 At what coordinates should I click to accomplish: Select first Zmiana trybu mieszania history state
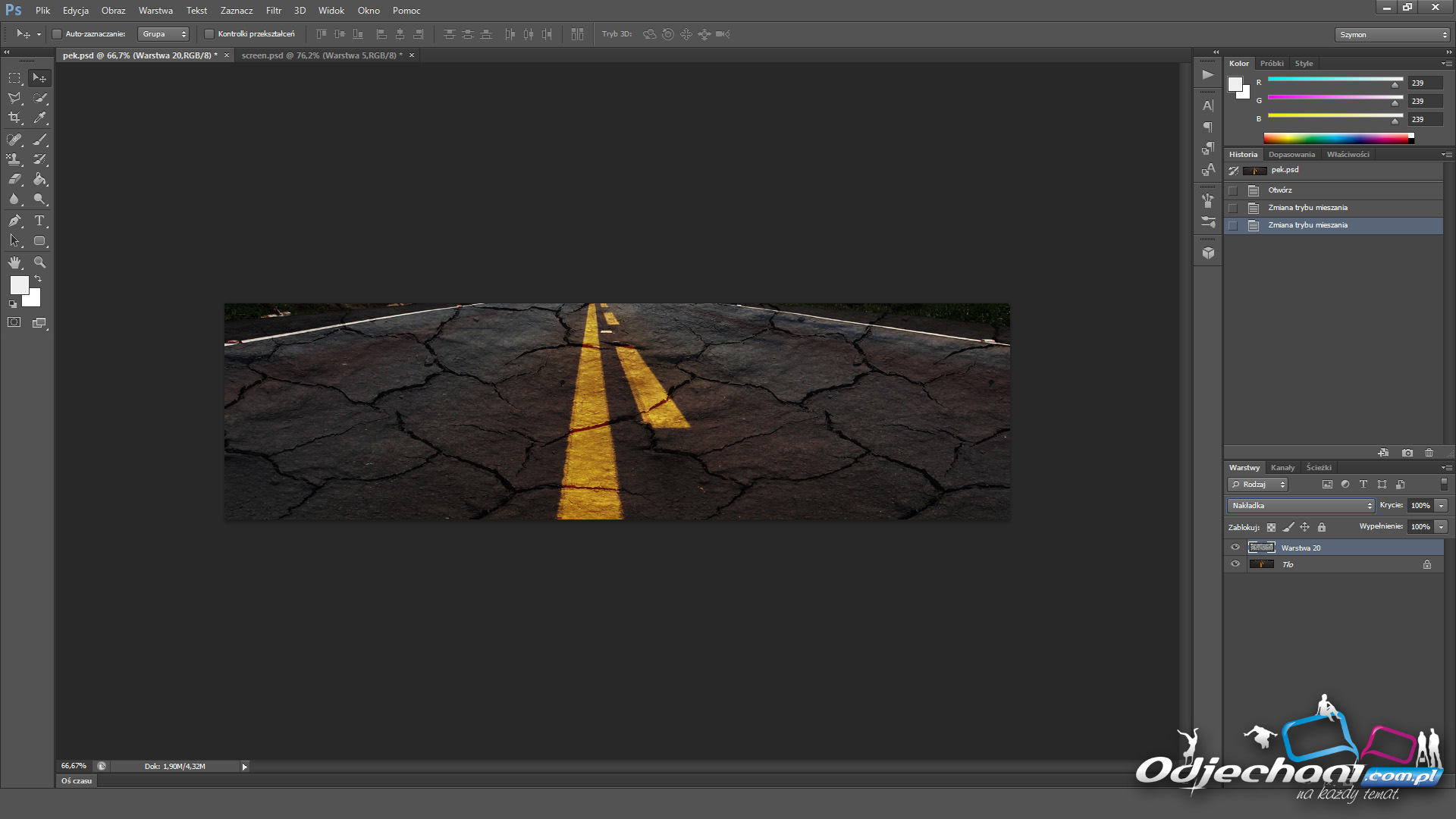pyautogui.click(x=1333, y=208)
